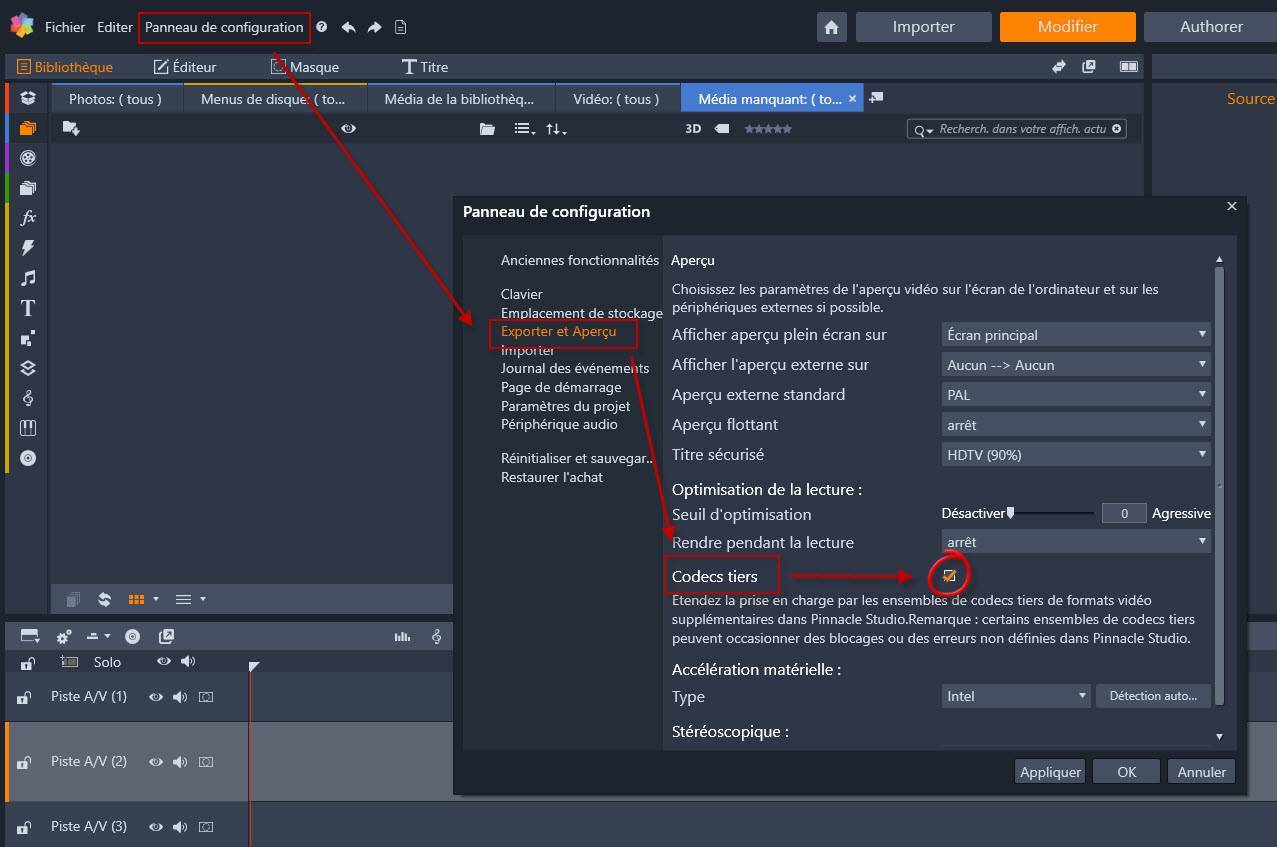This screenshot has width=1277, height=847.
Task: Select the Title T sidebar icon
Action: (x=28, y=308)
